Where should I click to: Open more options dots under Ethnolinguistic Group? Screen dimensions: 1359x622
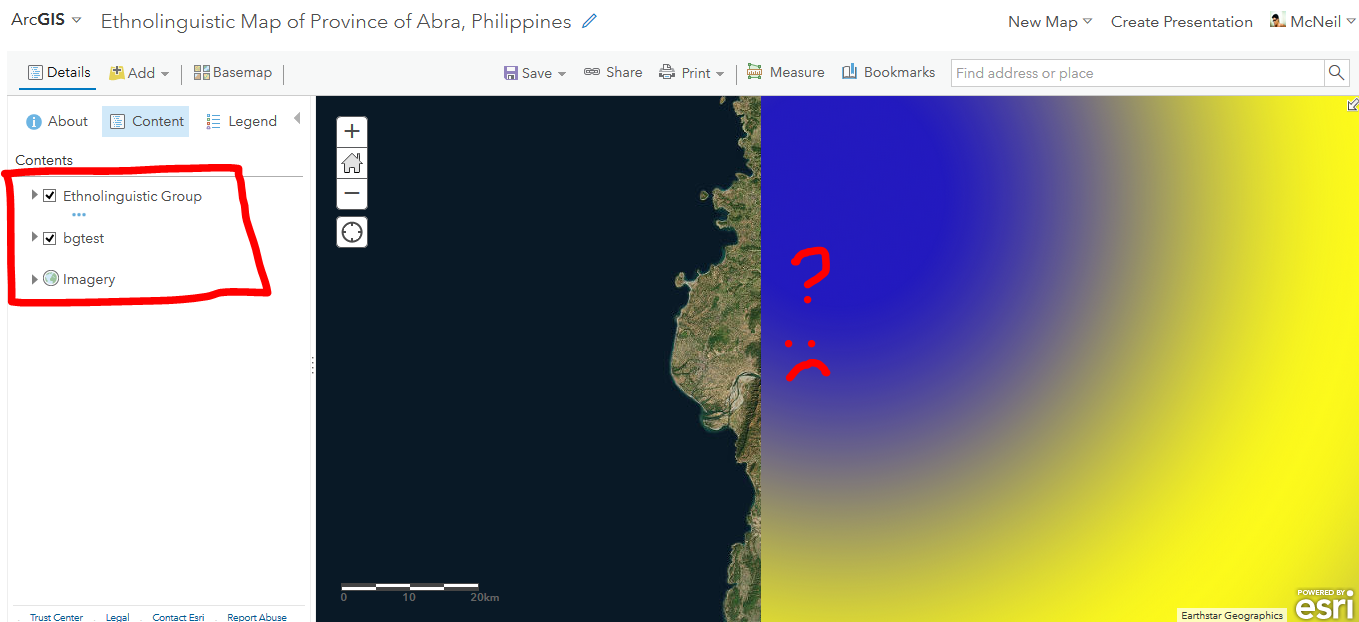tap(79, 215)
